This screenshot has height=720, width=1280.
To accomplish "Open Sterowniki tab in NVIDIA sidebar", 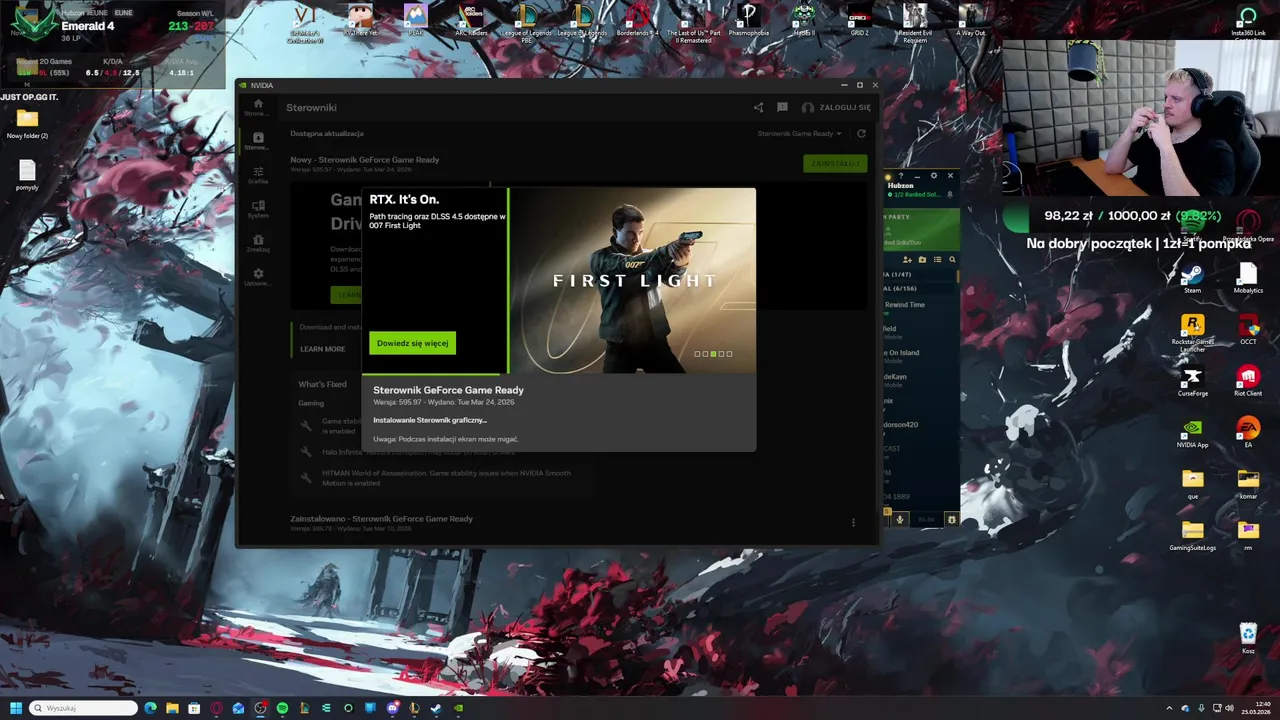I will tap(258, 141).
